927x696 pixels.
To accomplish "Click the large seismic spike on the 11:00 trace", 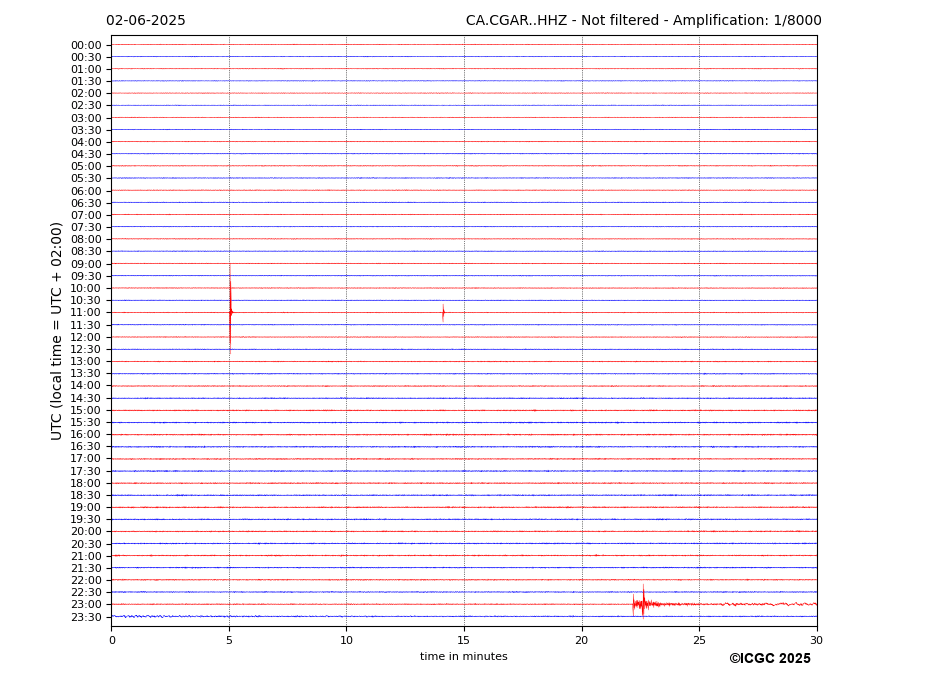I will (231, 310).
